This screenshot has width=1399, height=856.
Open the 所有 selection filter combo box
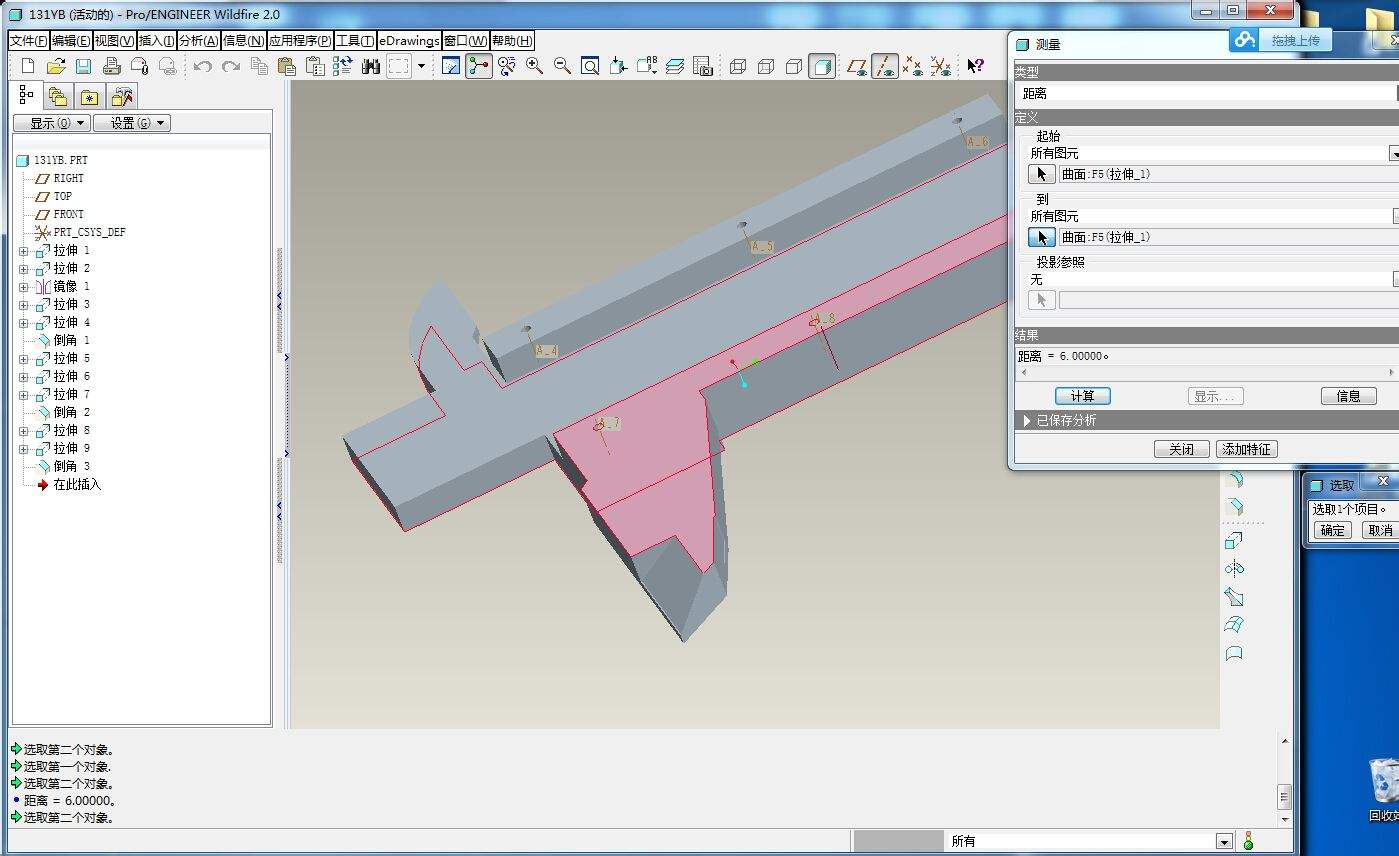pos(1089,841)
